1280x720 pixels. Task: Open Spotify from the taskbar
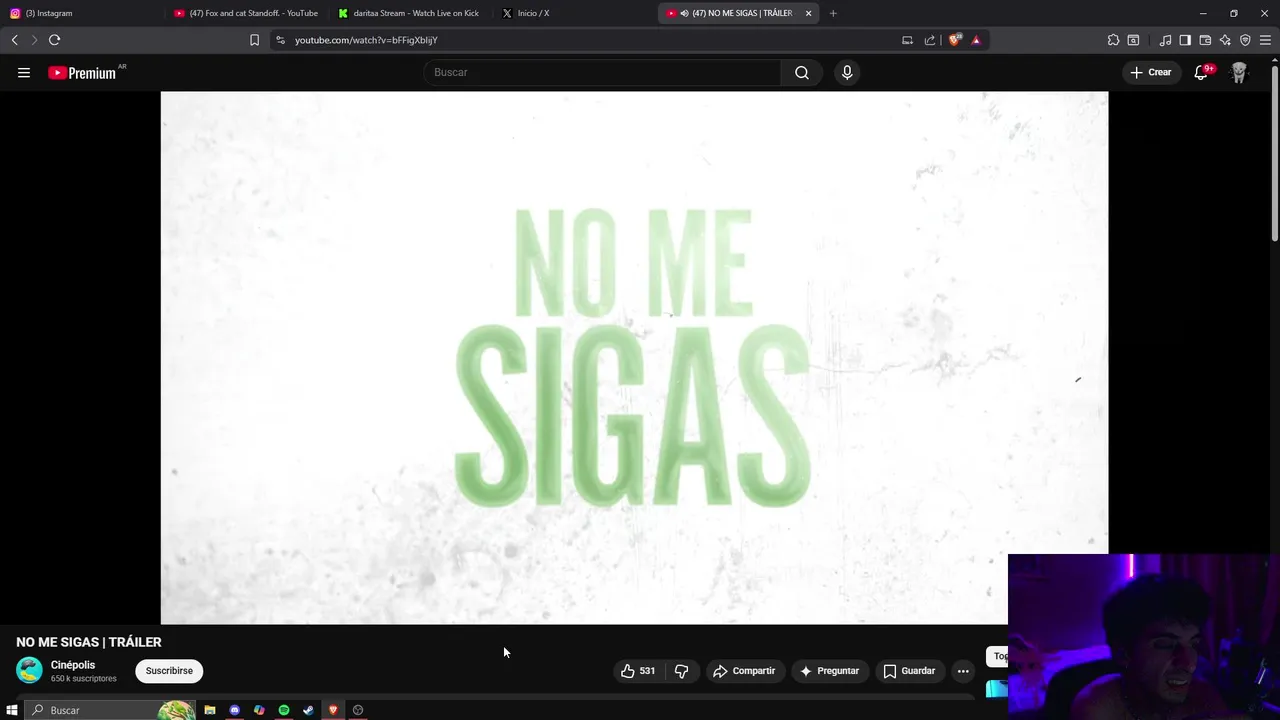pyautogui.click(x=284, y=710)
